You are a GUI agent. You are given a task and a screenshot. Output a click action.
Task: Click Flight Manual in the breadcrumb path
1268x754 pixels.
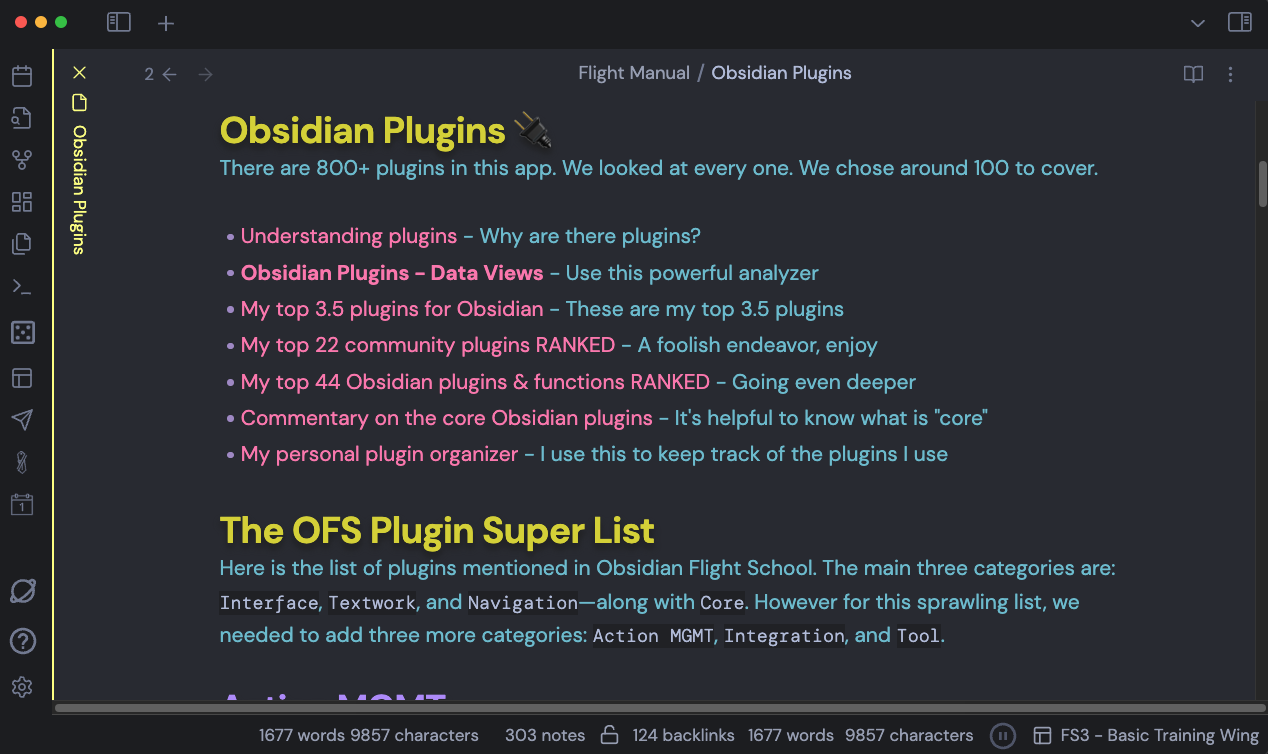point(633,72)
